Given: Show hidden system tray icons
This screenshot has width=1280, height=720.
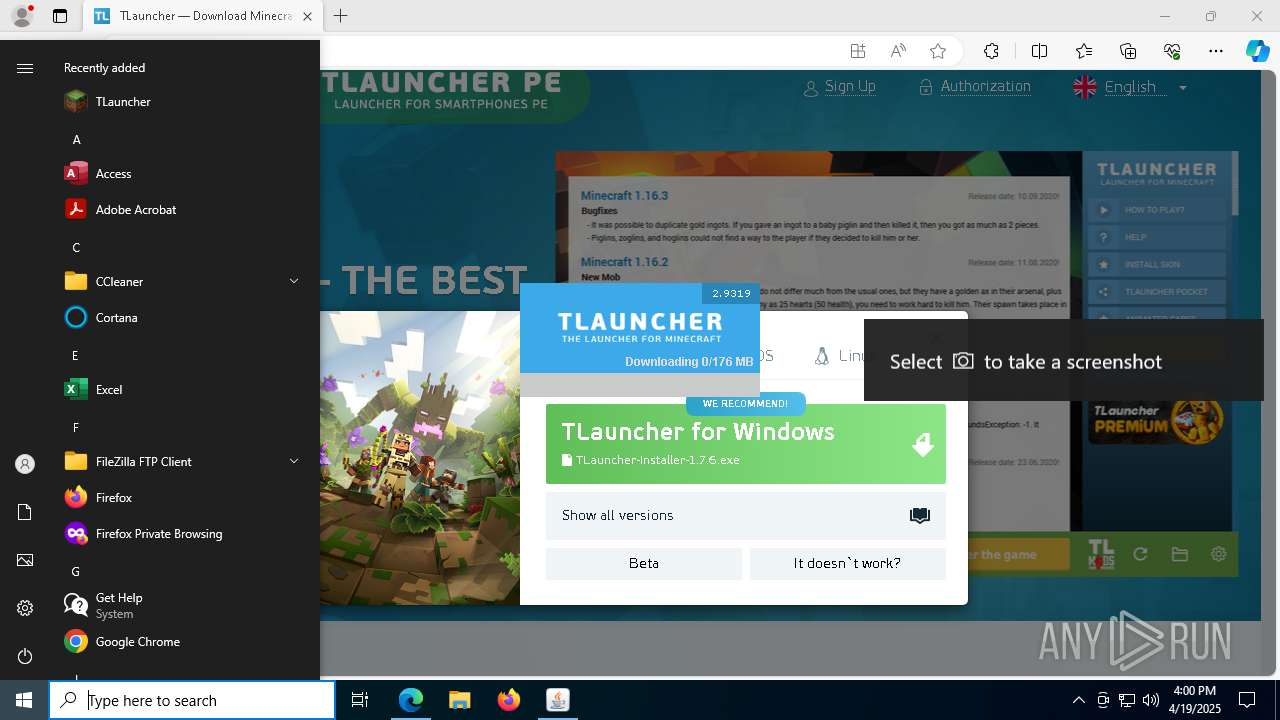Looking at the screenshot, I should click(x=1078, y=700).
